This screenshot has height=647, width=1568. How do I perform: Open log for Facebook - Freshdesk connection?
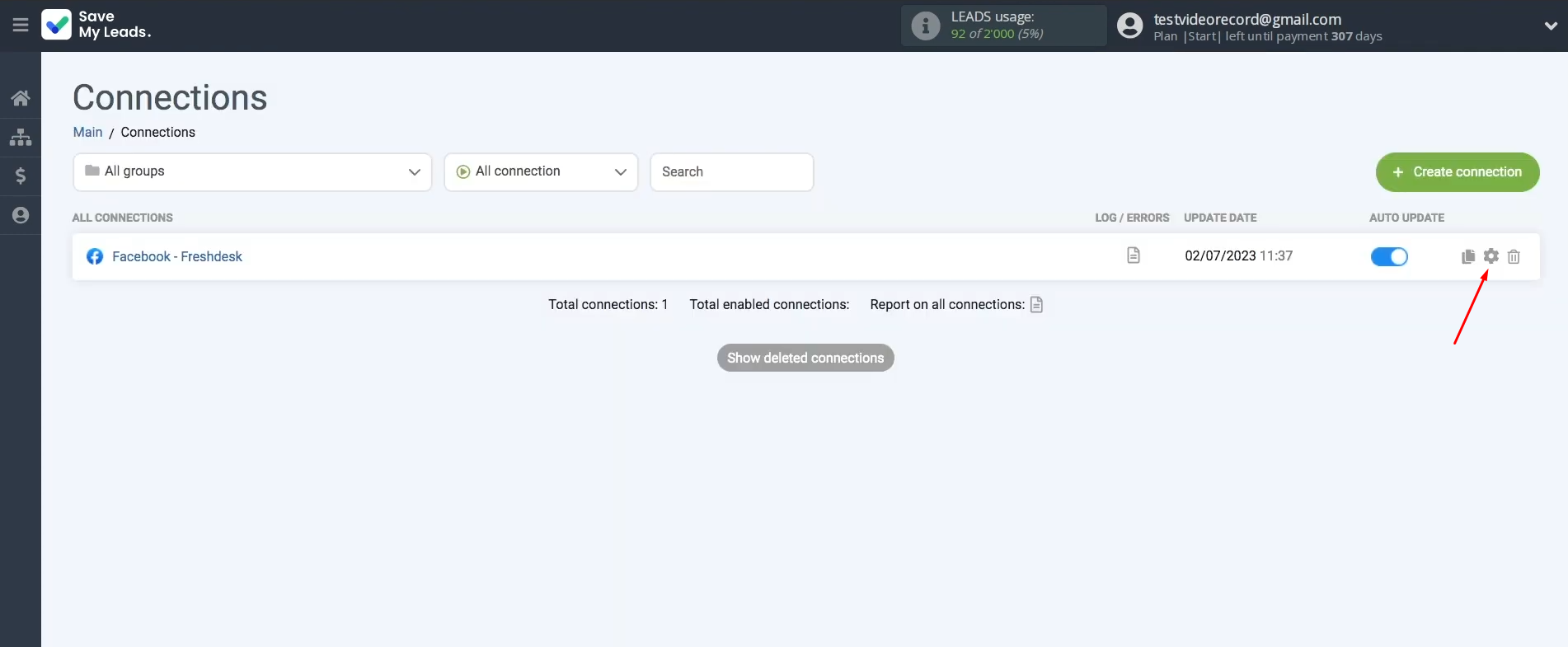click(x=1134, y=256)
